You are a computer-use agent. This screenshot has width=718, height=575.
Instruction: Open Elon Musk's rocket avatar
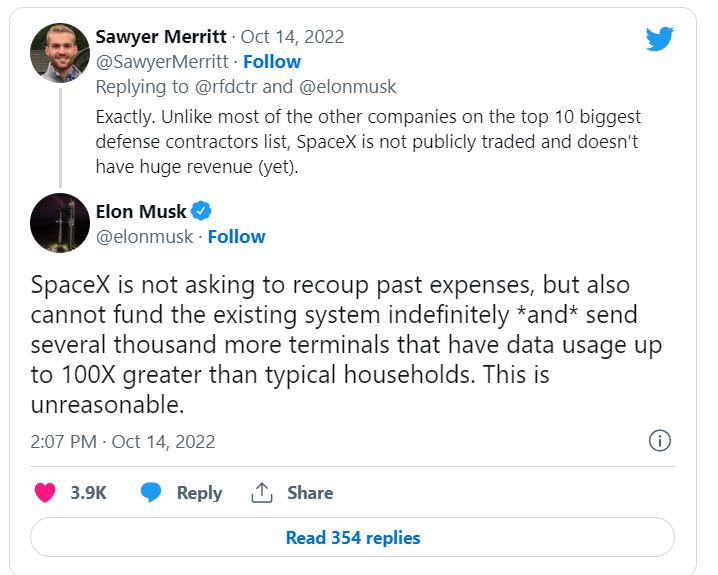point(60,223)
